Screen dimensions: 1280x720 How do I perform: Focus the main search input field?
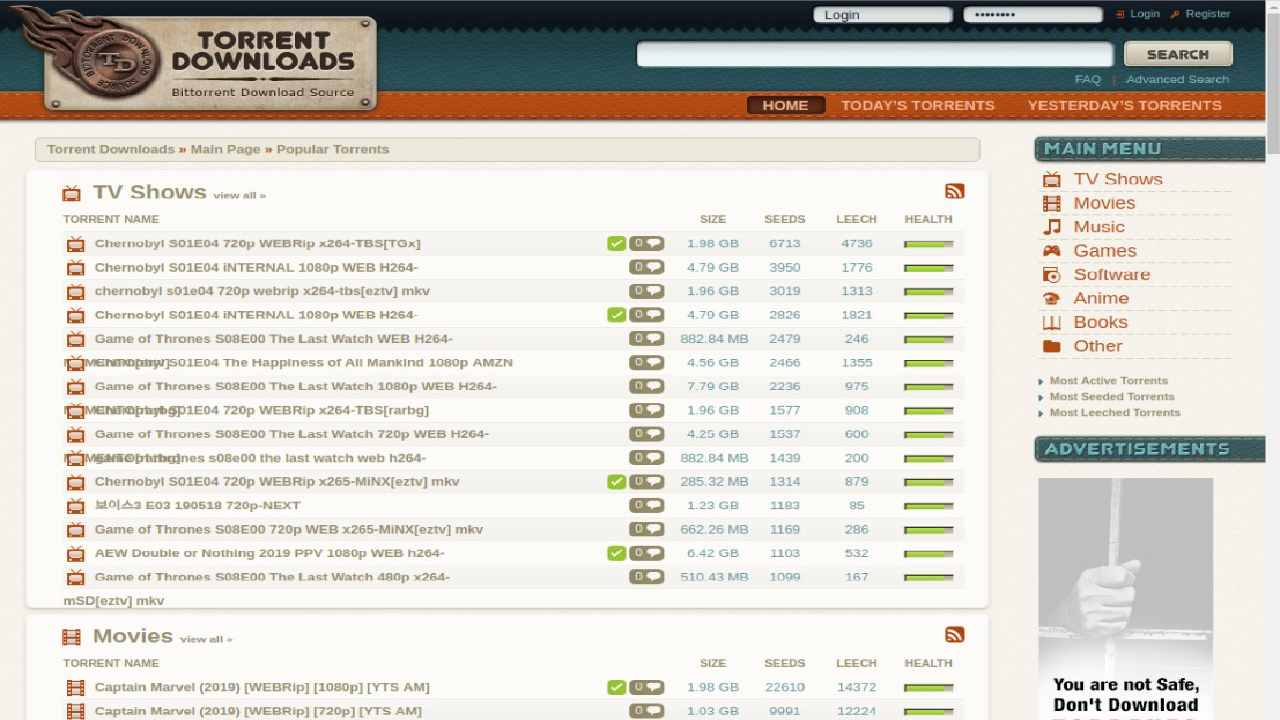(875, 54)
